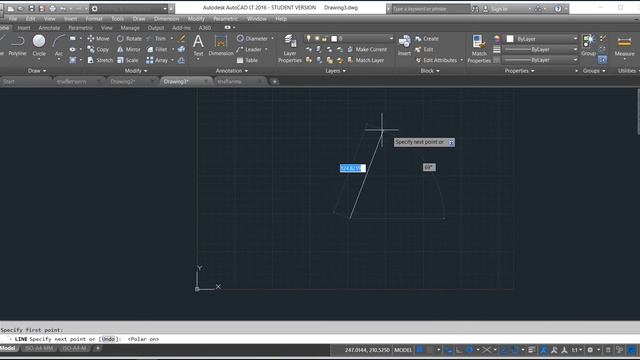
Task: Toggle MODEL space button in status bar
Action: 403,350
